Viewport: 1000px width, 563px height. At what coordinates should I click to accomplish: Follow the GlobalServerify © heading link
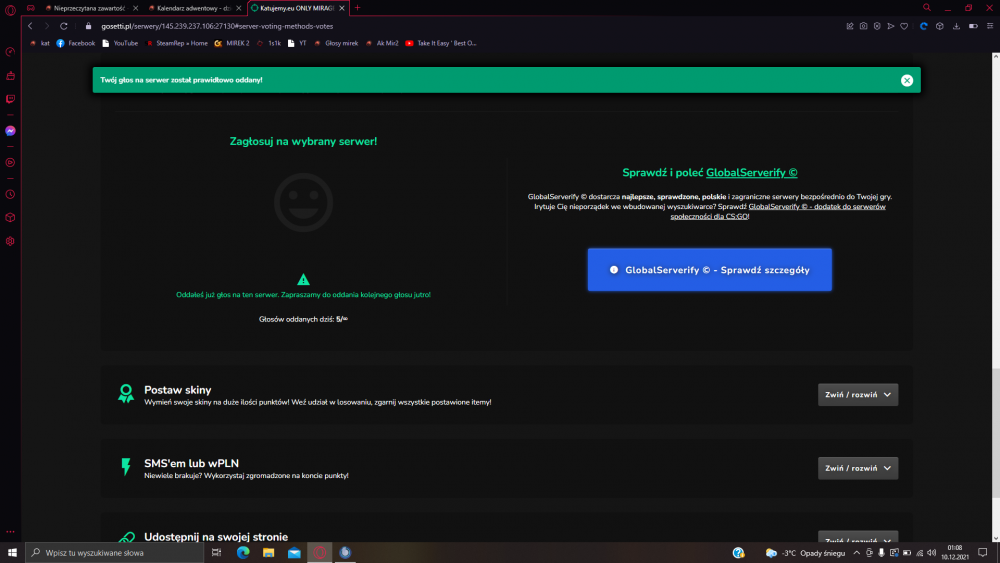[751, 173]
